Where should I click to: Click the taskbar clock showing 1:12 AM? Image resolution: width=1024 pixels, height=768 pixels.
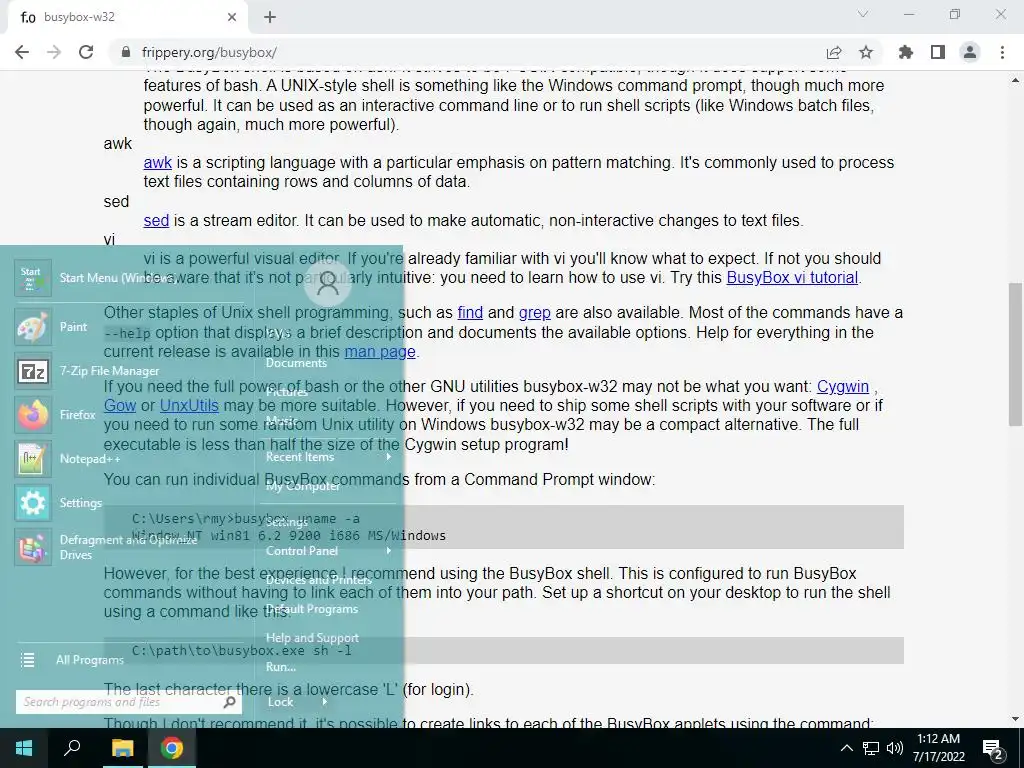pos(938,748)
